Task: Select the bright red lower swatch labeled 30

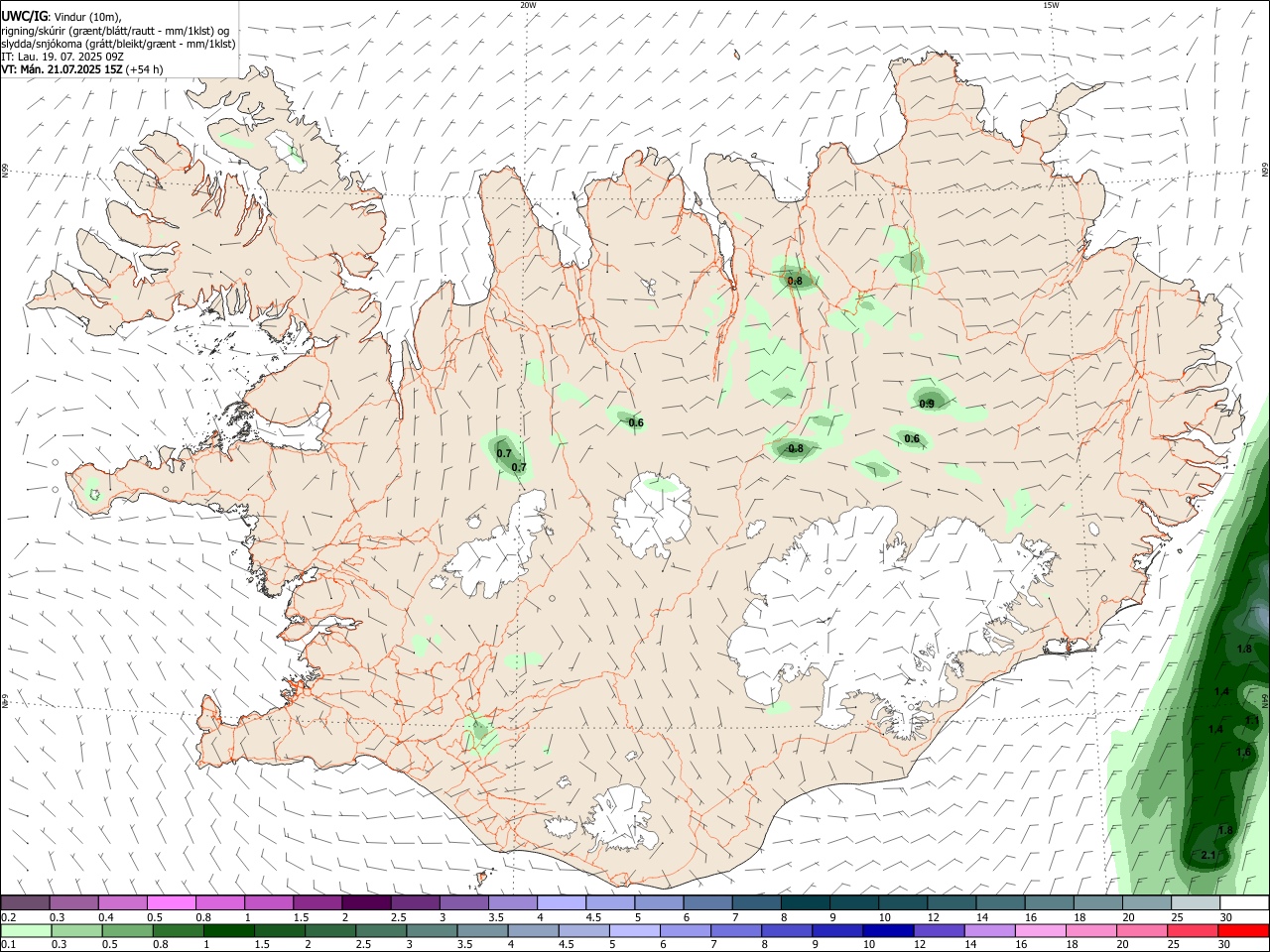Action: 1243,931
